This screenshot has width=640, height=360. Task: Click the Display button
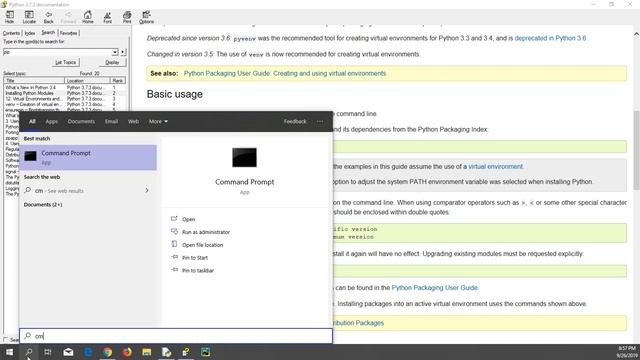coord(112,62)
